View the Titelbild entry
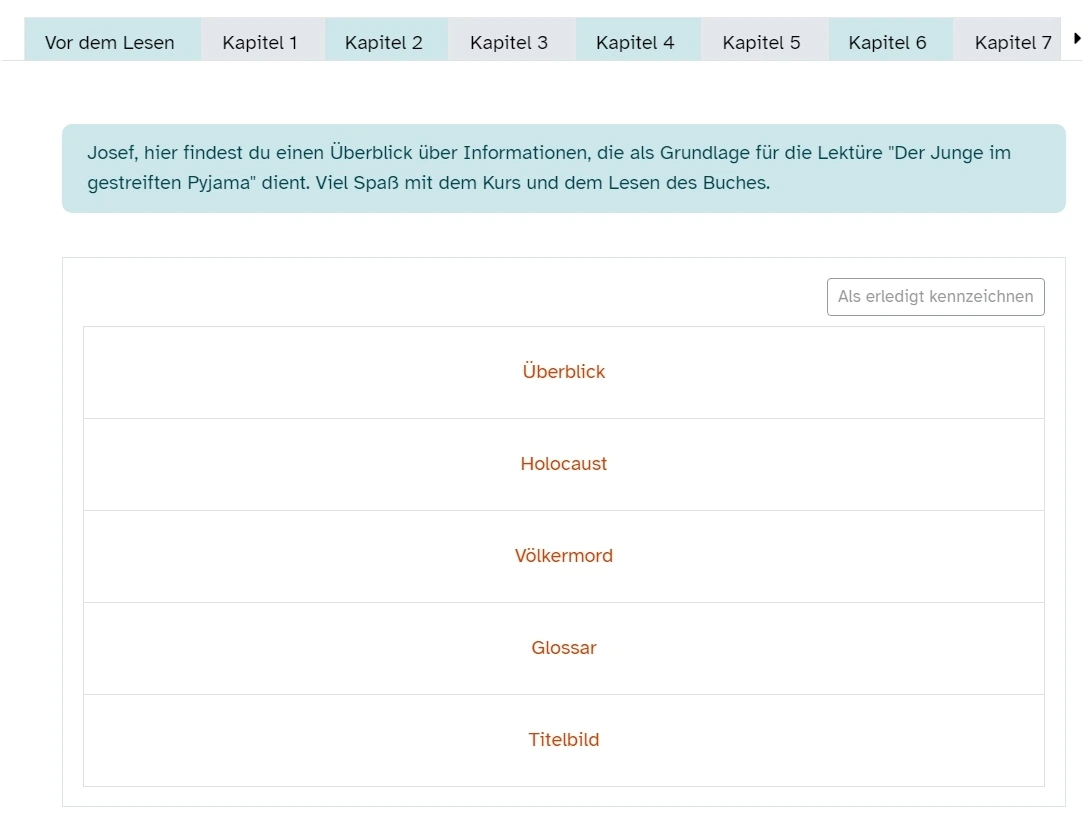Image resolution: width=1088 pixels, height=814 pixels. click(564, 740)
